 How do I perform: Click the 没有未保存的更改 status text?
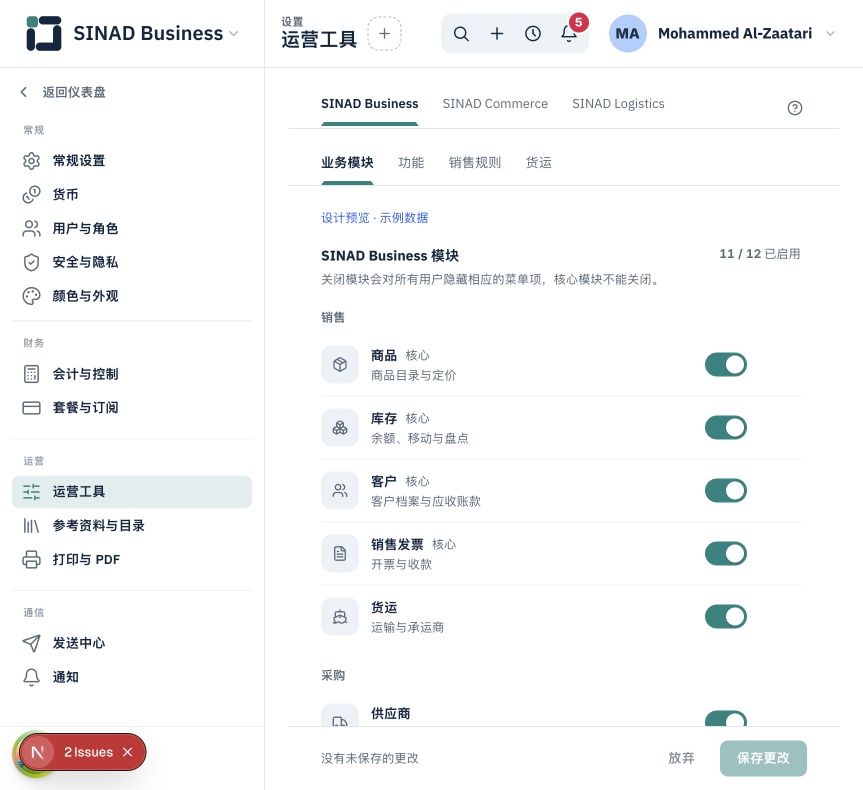click(x=370, y=758)
